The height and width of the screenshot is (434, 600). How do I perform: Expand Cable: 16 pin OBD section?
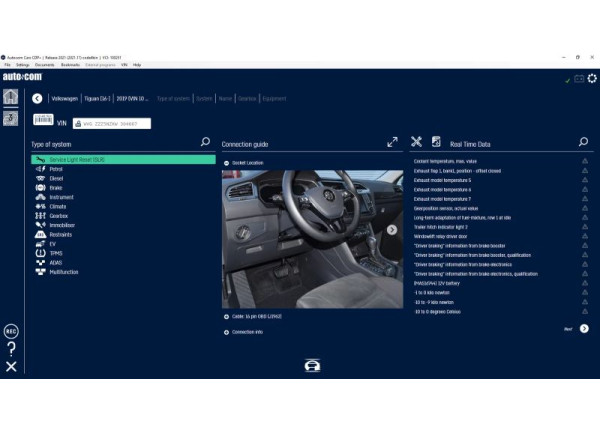click(227, 316)
